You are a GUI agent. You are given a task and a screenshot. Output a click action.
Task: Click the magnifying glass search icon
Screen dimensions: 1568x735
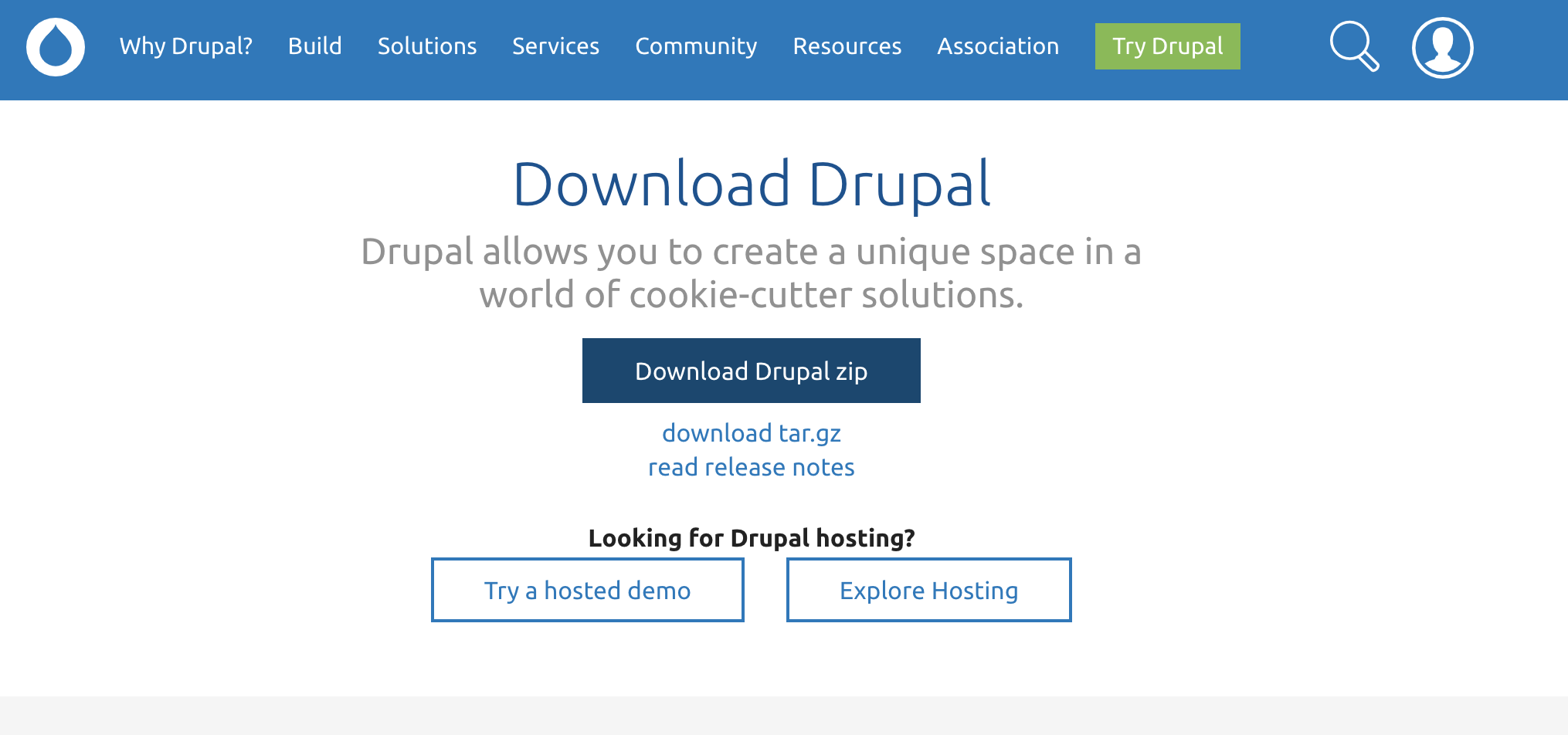coord(1354,46)
